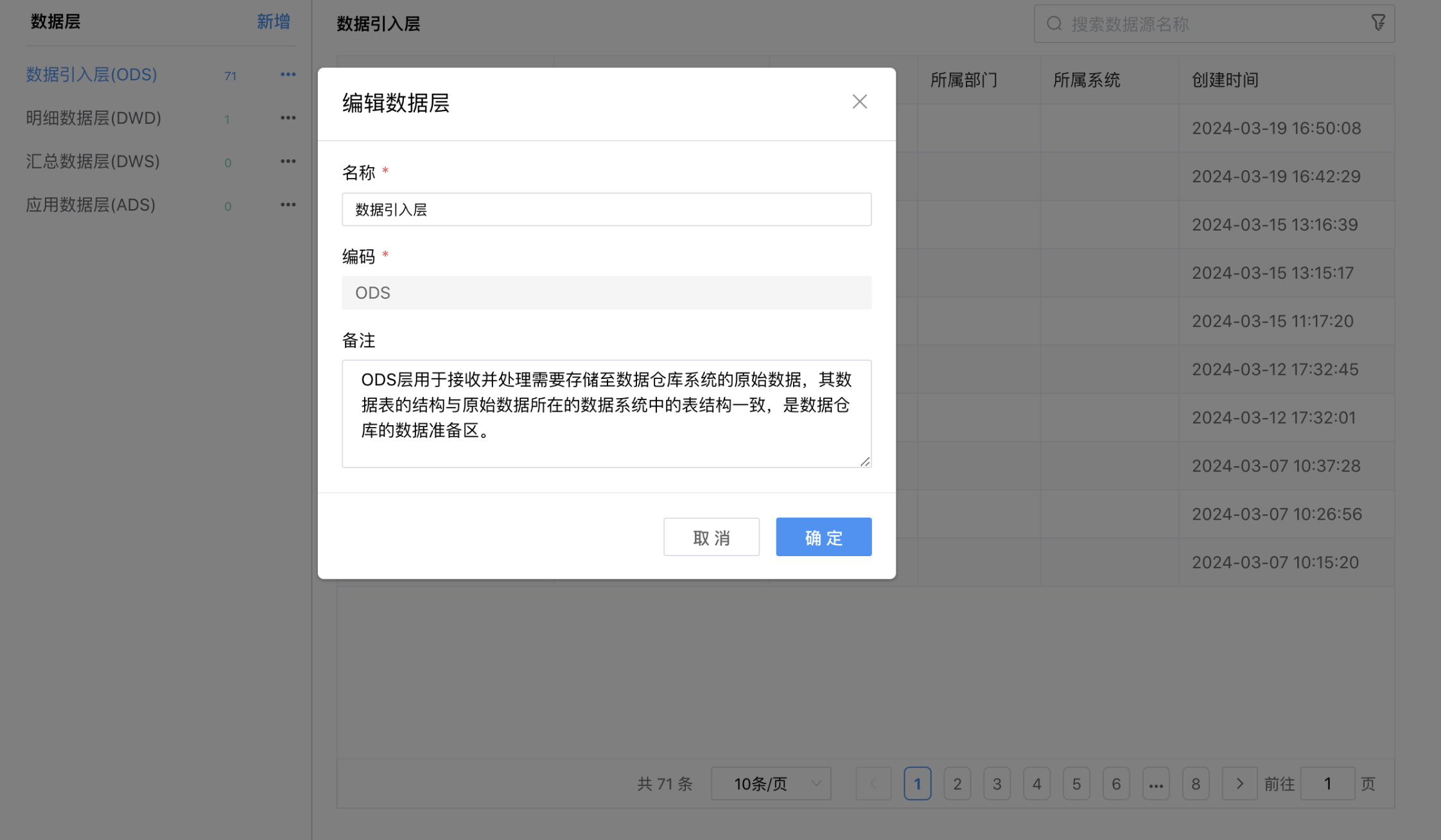
Task: Open the filter icon beside the search box
Action: click(1378, 22)
